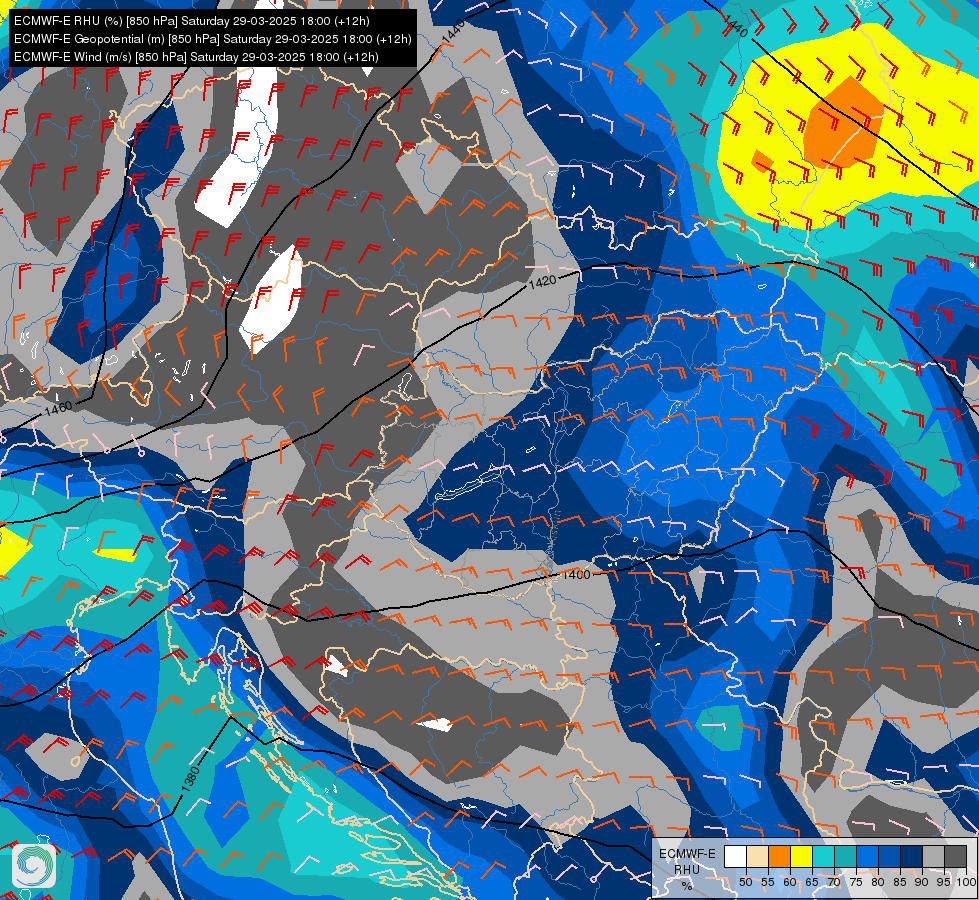The height and width of the screenshot is (900, 979).
Task: Click the legend RHU label
Action: pyautogui.click(x=687, y=869)
